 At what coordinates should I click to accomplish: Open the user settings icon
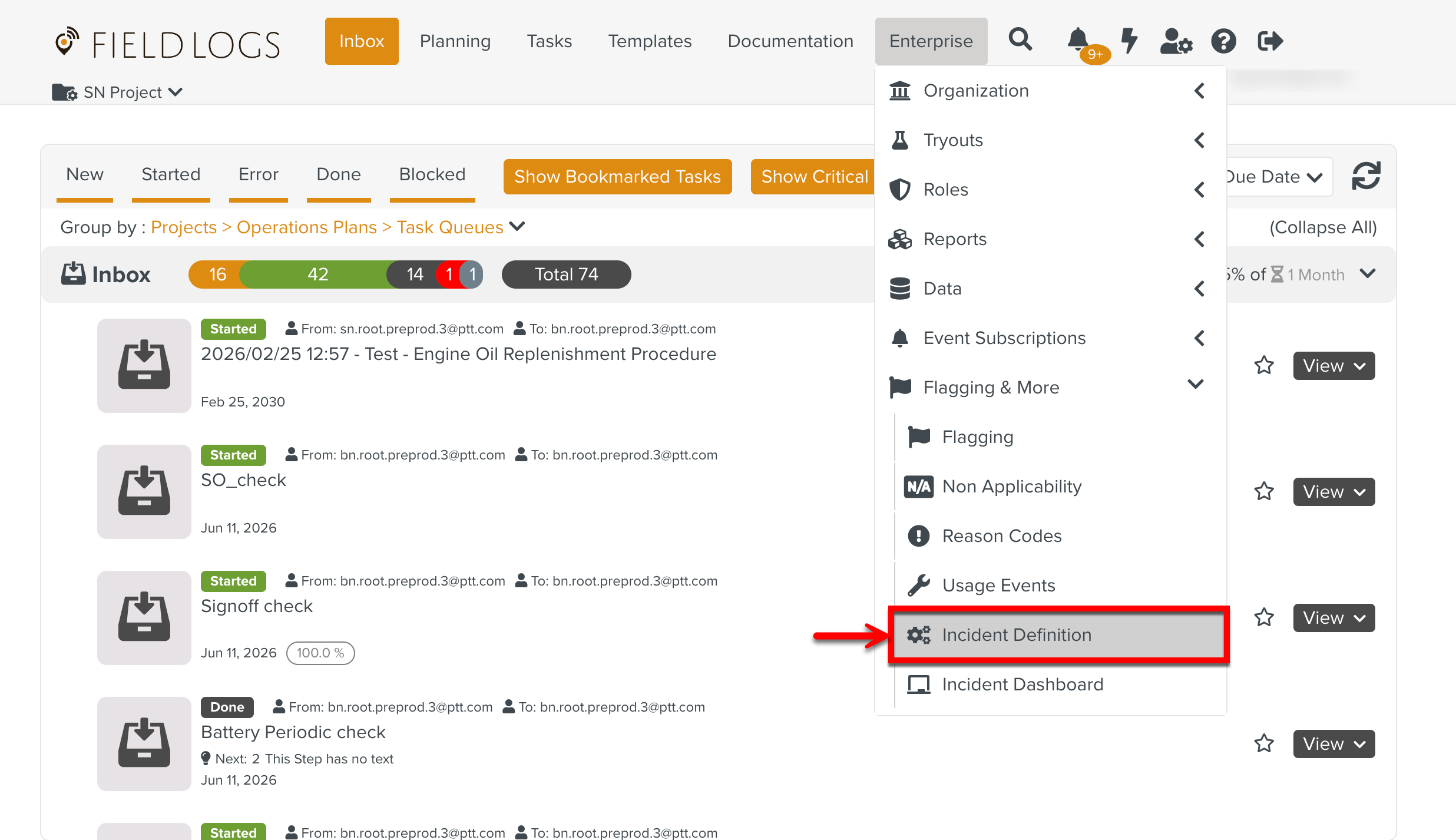(1176, 41)
